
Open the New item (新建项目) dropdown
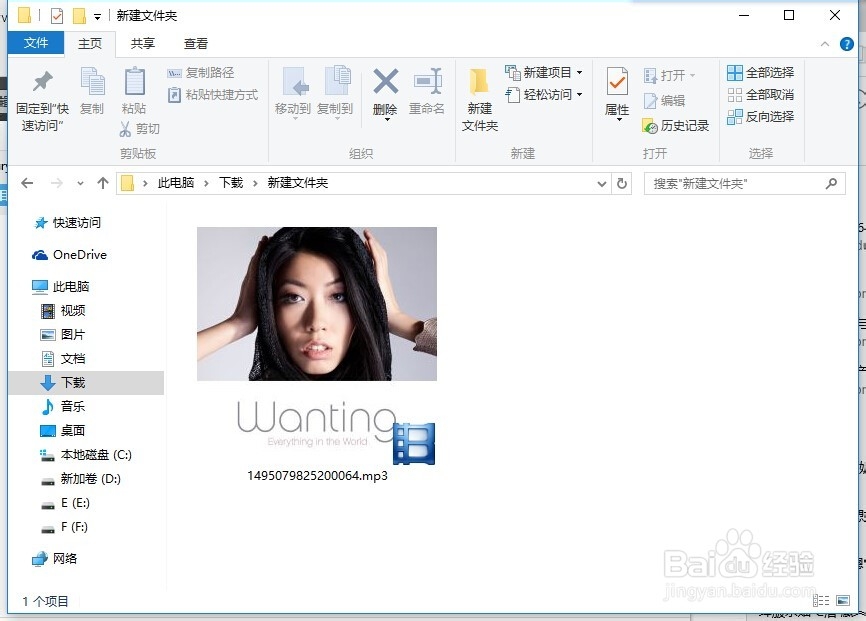tap(544, 72)
